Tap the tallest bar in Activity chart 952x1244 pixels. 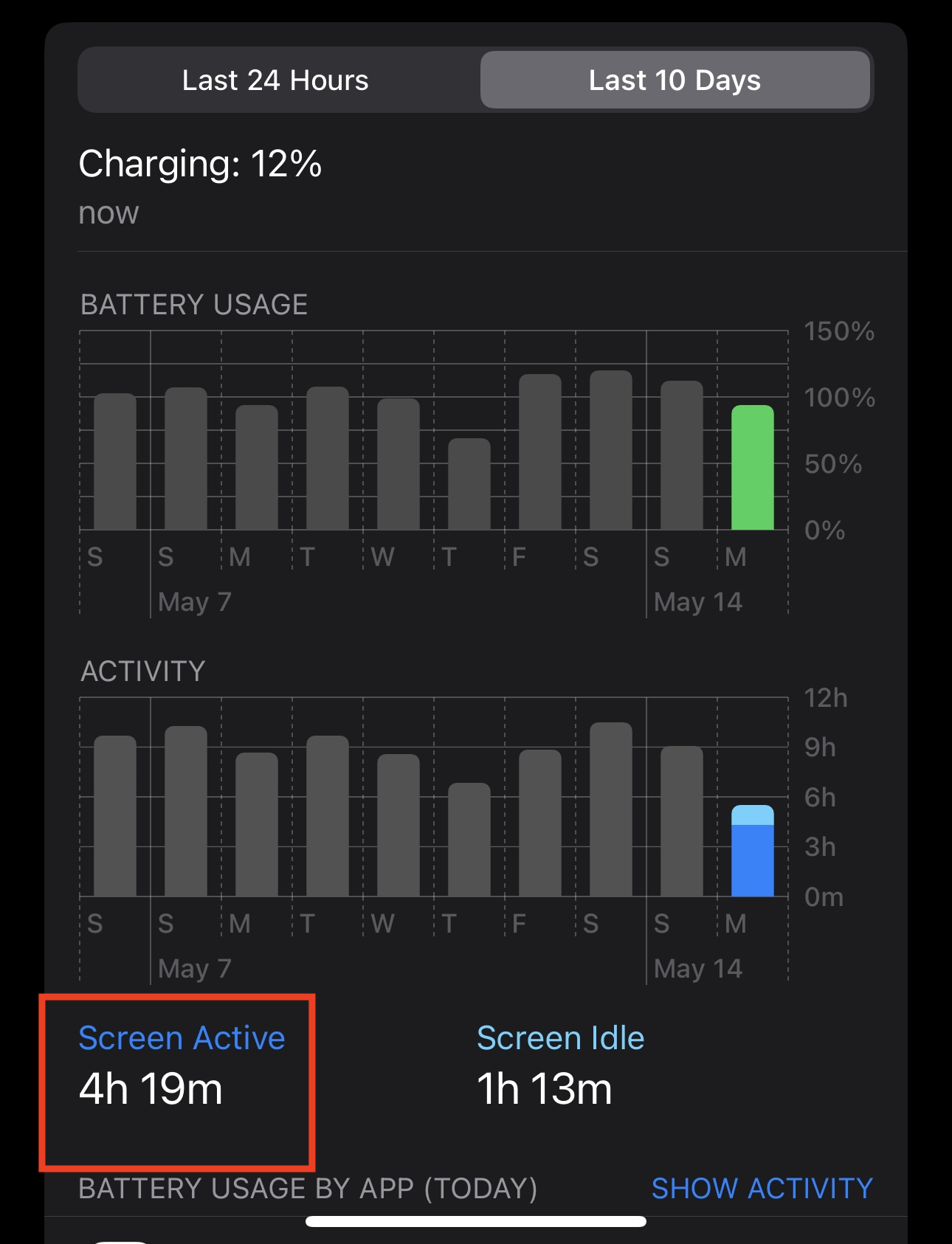coord(611,809)
